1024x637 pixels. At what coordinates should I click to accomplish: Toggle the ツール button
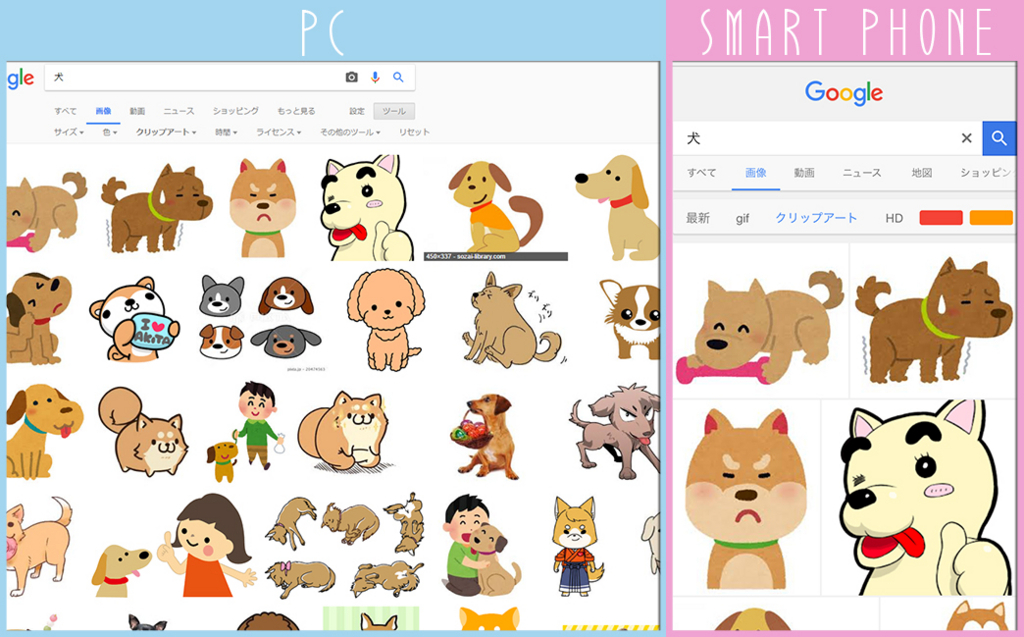394,111
